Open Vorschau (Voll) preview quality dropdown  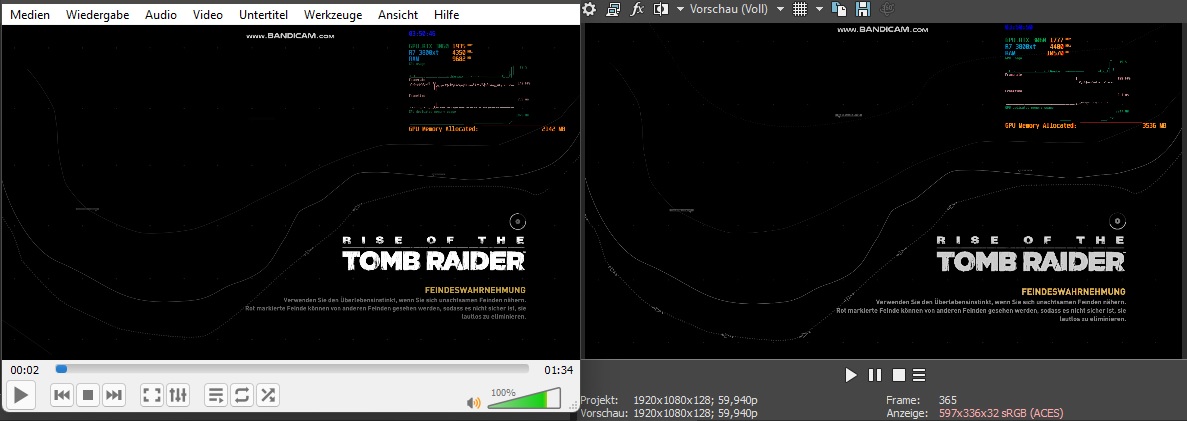[x=737, y=9]
